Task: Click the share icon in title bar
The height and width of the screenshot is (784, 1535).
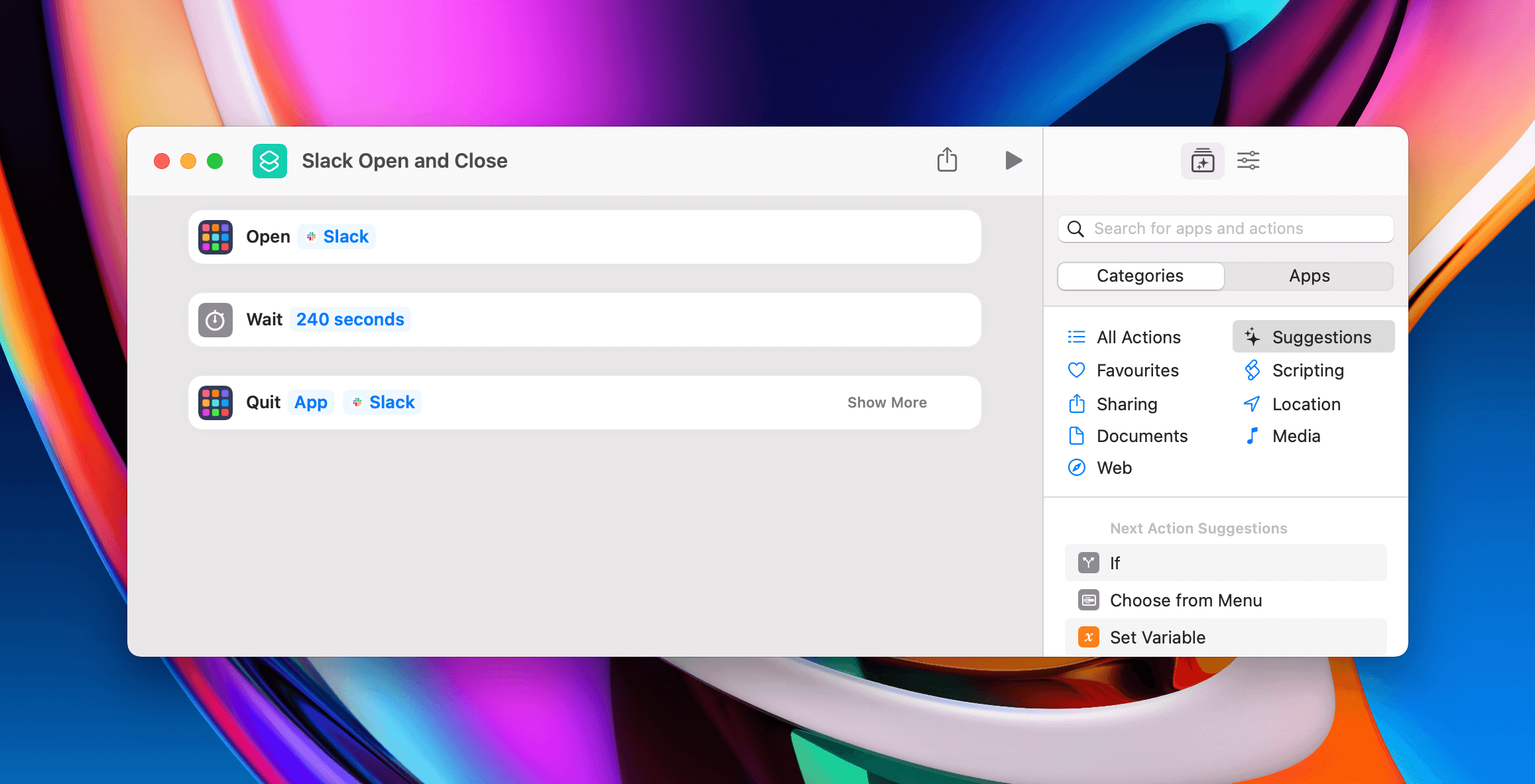Action: pyautogui.click(x=947, y=160)
